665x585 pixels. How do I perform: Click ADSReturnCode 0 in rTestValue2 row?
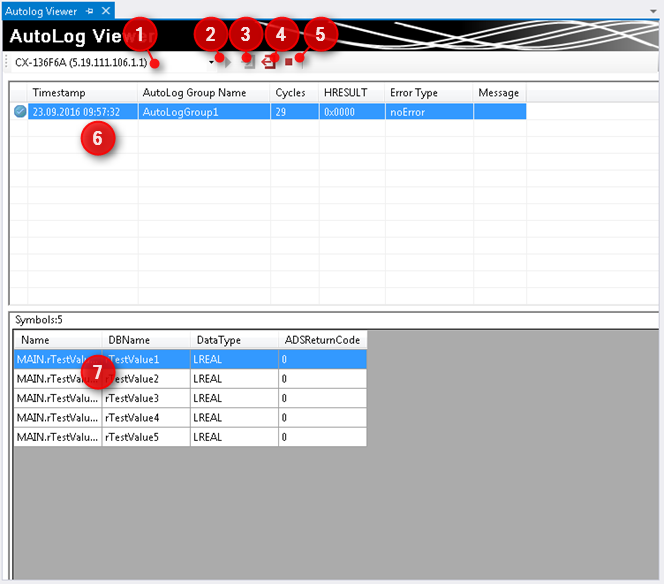pos(322,378)
